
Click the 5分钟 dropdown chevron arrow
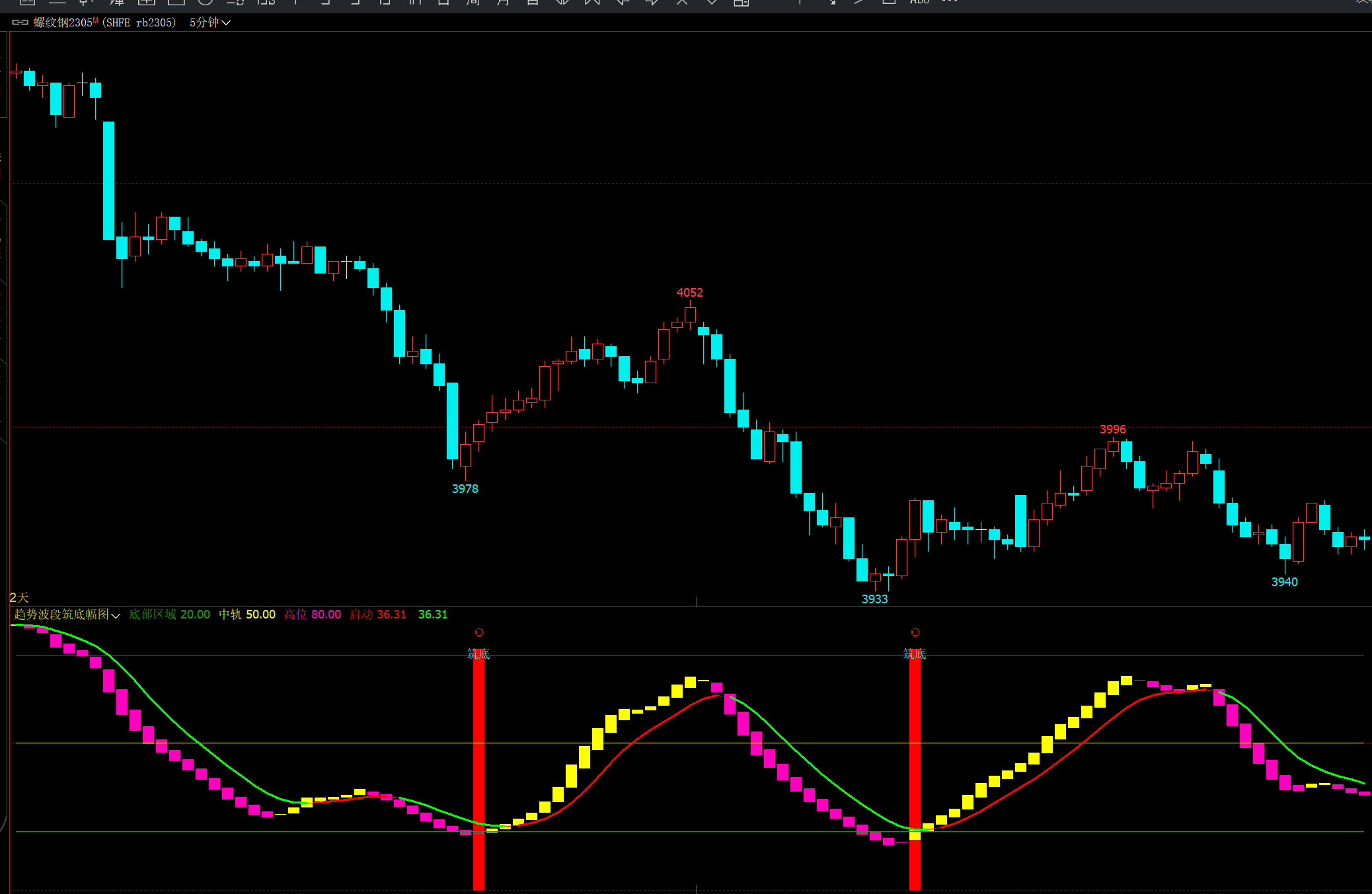pyautogui.click(x=226, y=22)
